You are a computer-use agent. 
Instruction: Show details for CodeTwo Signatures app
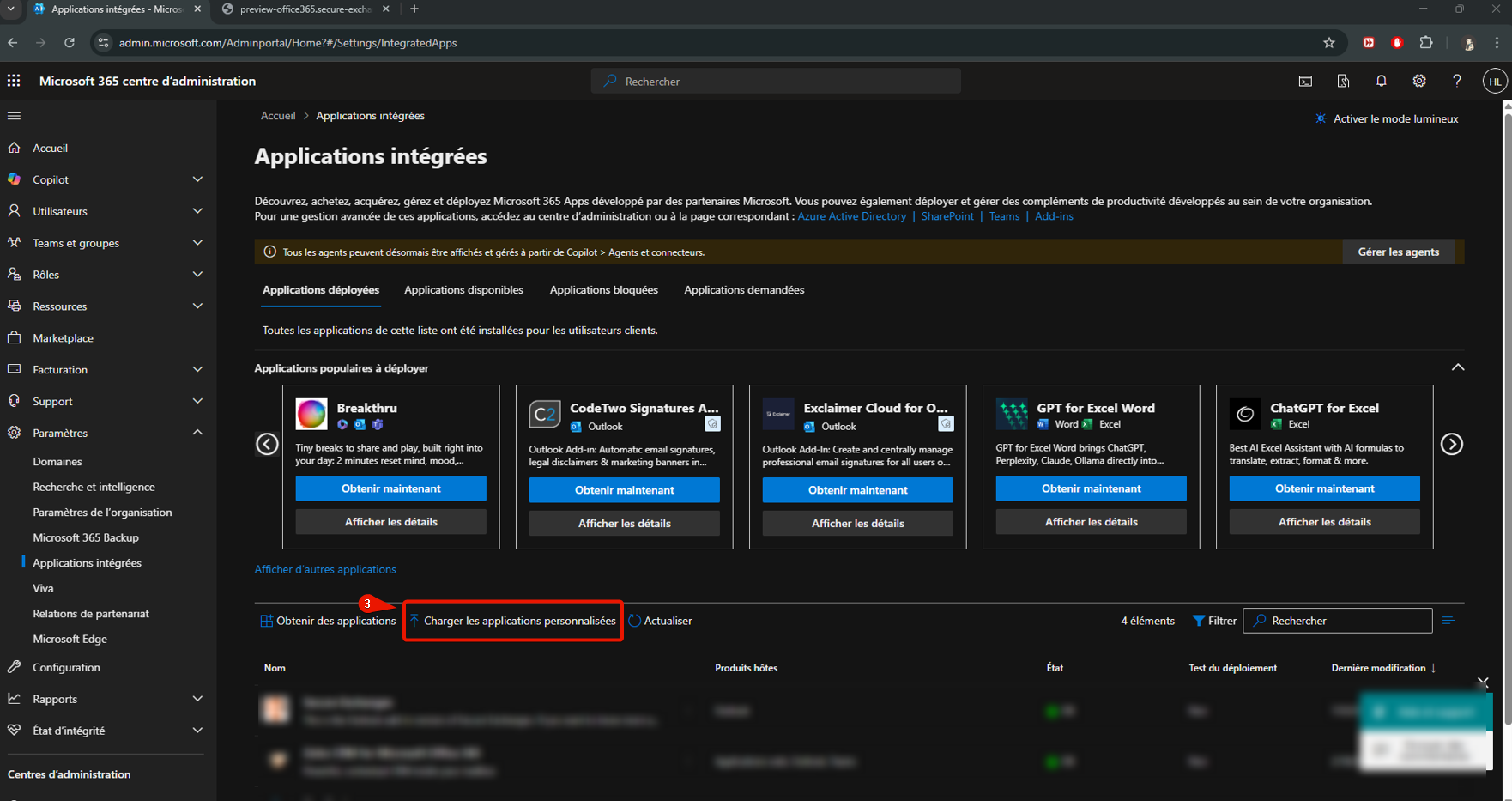[625, 523]
